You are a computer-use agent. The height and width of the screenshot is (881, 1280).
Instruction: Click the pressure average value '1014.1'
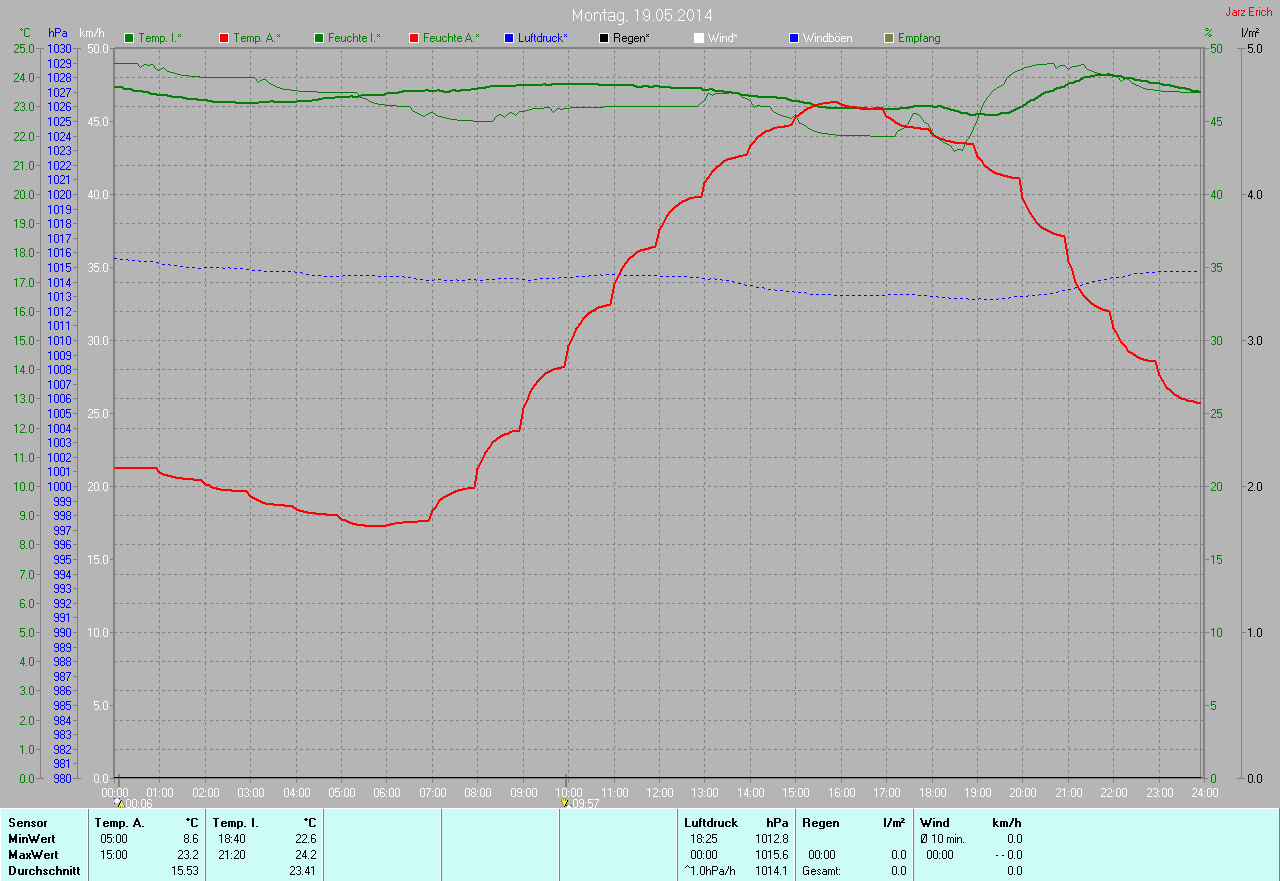772,871
